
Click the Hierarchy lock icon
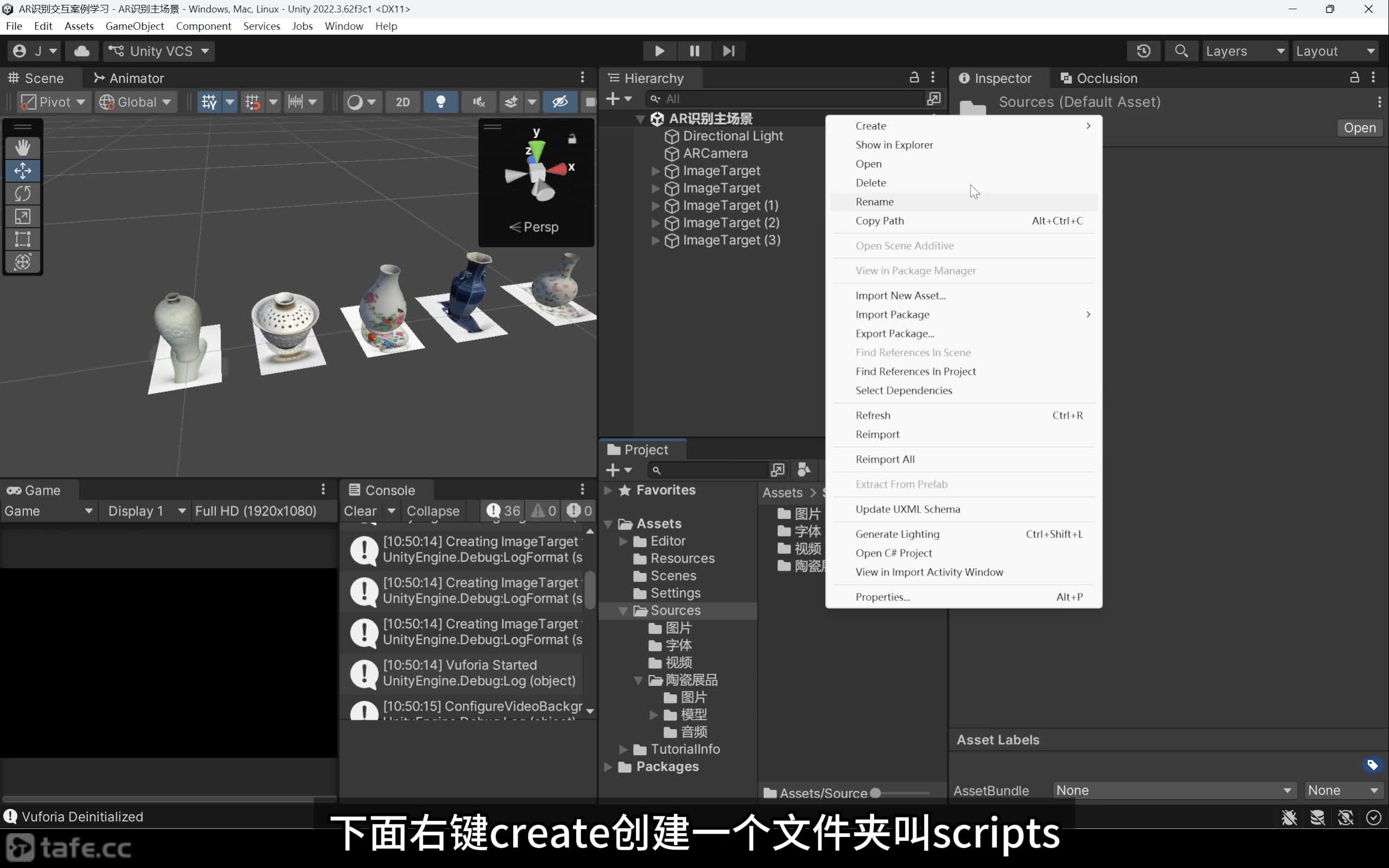click(914, 78)
